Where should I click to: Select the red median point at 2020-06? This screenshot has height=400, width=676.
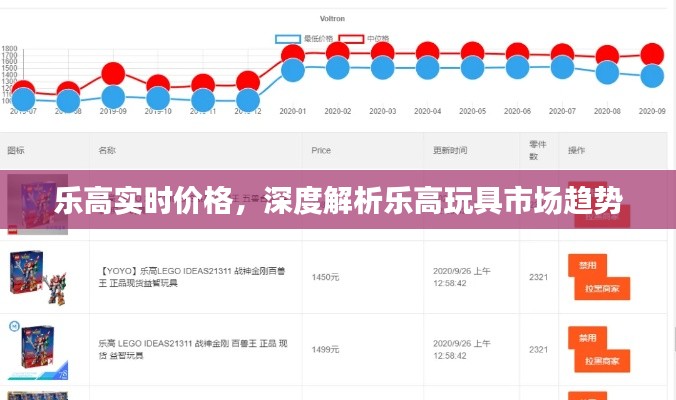[517, 51]
